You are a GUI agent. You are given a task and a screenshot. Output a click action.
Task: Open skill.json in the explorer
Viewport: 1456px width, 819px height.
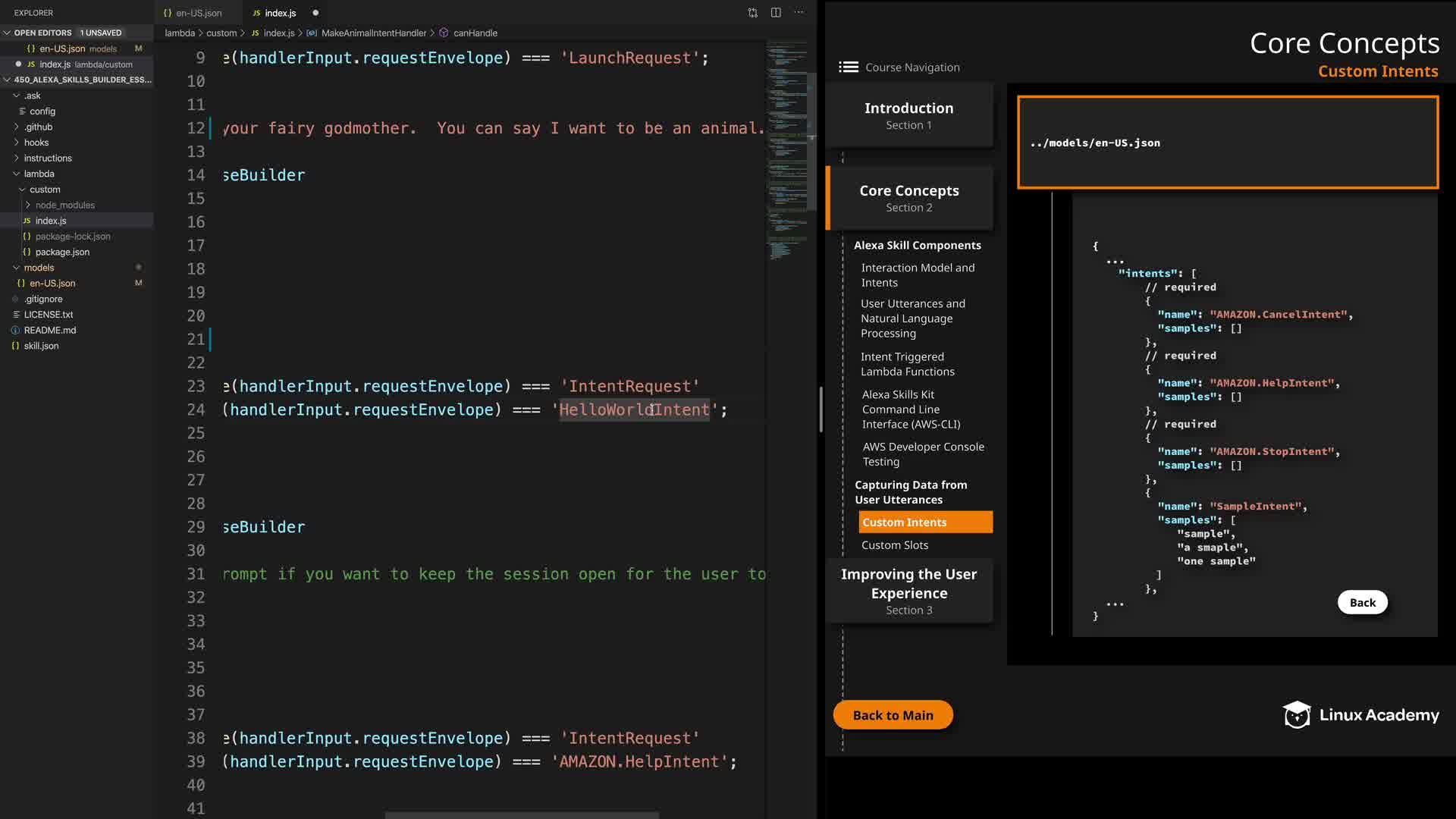pos(41,346)
